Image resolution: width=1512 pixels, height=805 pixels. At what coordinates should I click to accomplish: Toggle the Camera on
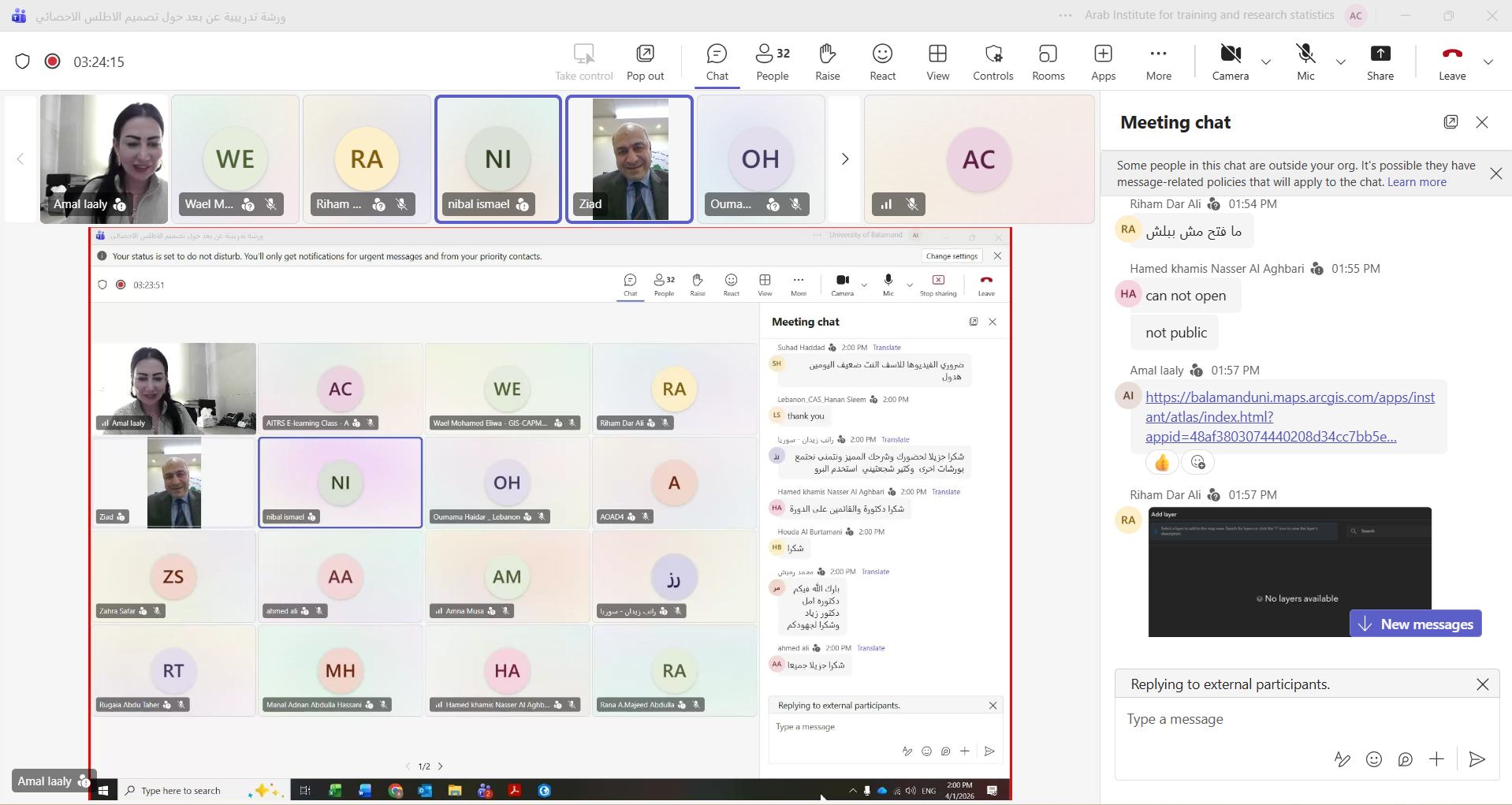pos(1230,61)
